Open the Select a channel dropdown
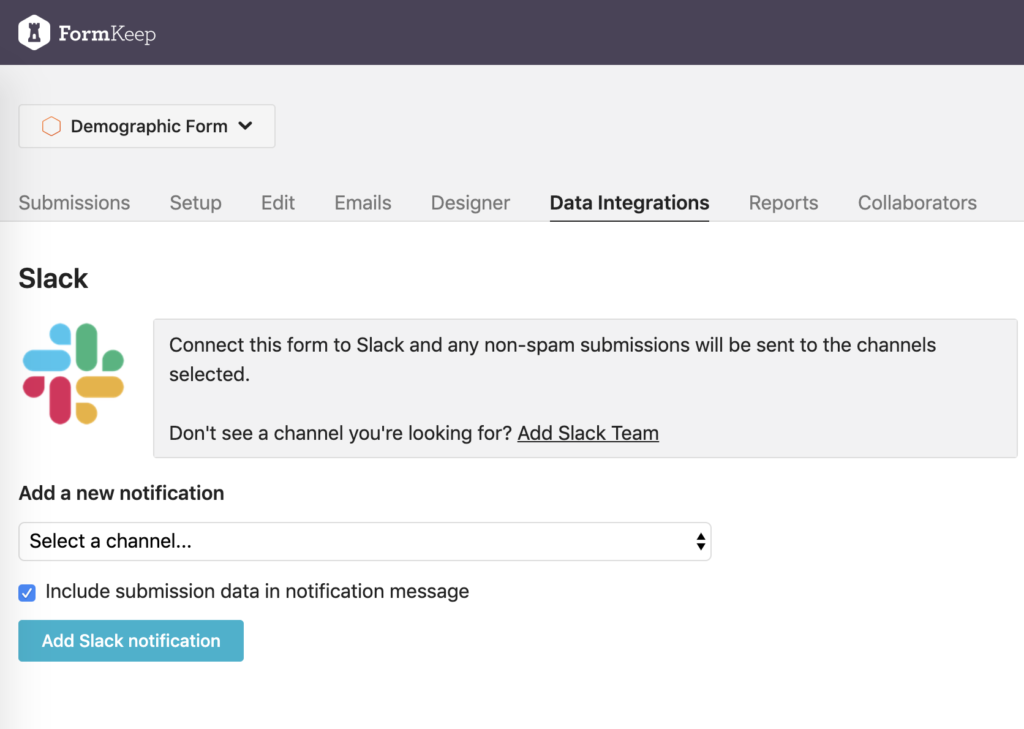Image resolution: width=1024 pixels, height=729 pixels. point(364,541)
